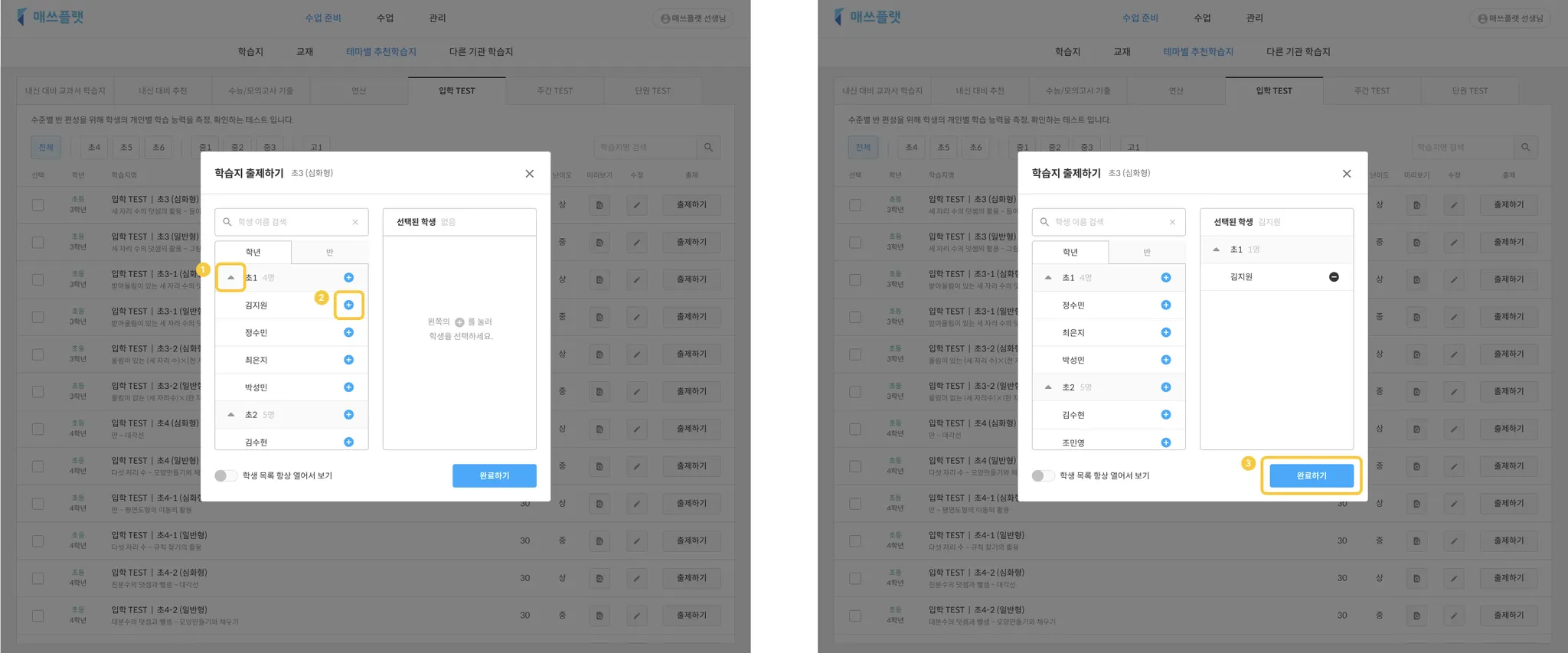This screenshot has width=1568, height=653.
Task: Open 다른 기관 학습지 in right screen
Action: tap(1298, 51)
